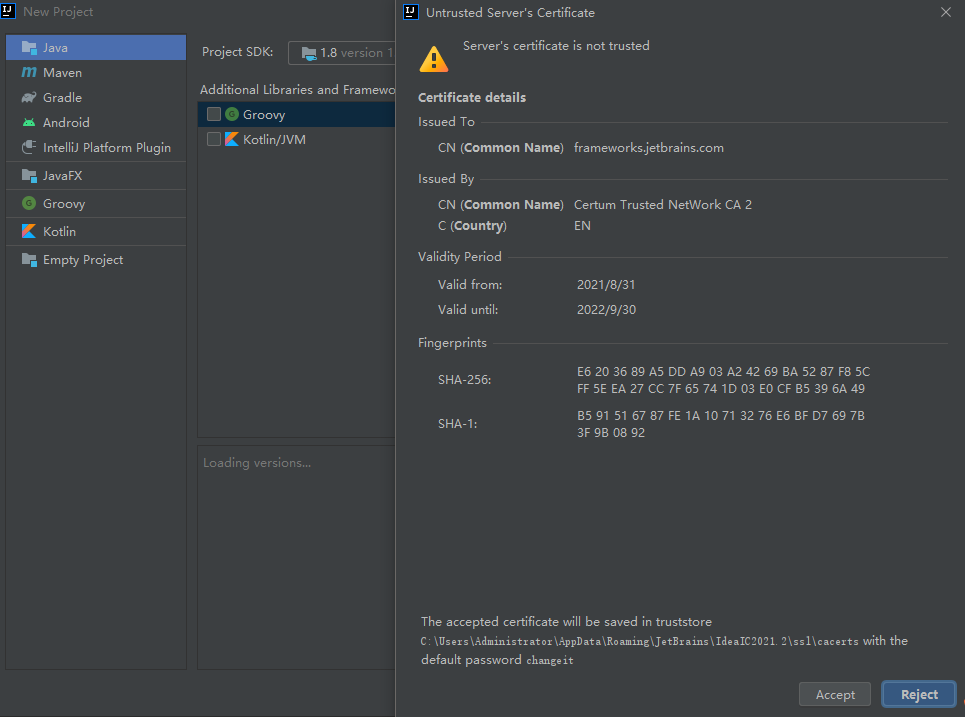
Task: Click the yellow warning triangle icon
Action: (434, 59)
